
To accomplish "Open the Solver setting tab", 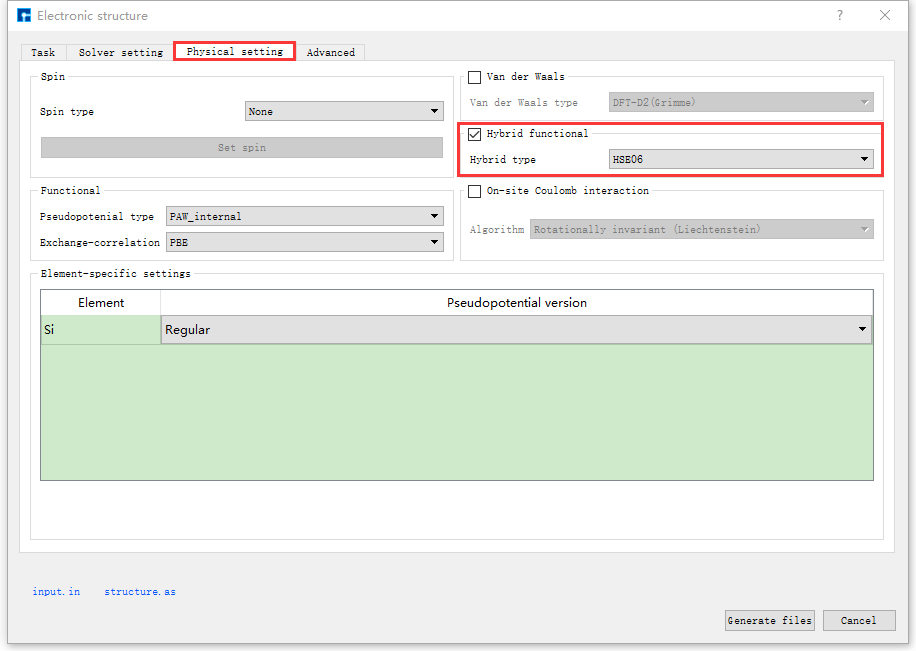I will 120,52.
